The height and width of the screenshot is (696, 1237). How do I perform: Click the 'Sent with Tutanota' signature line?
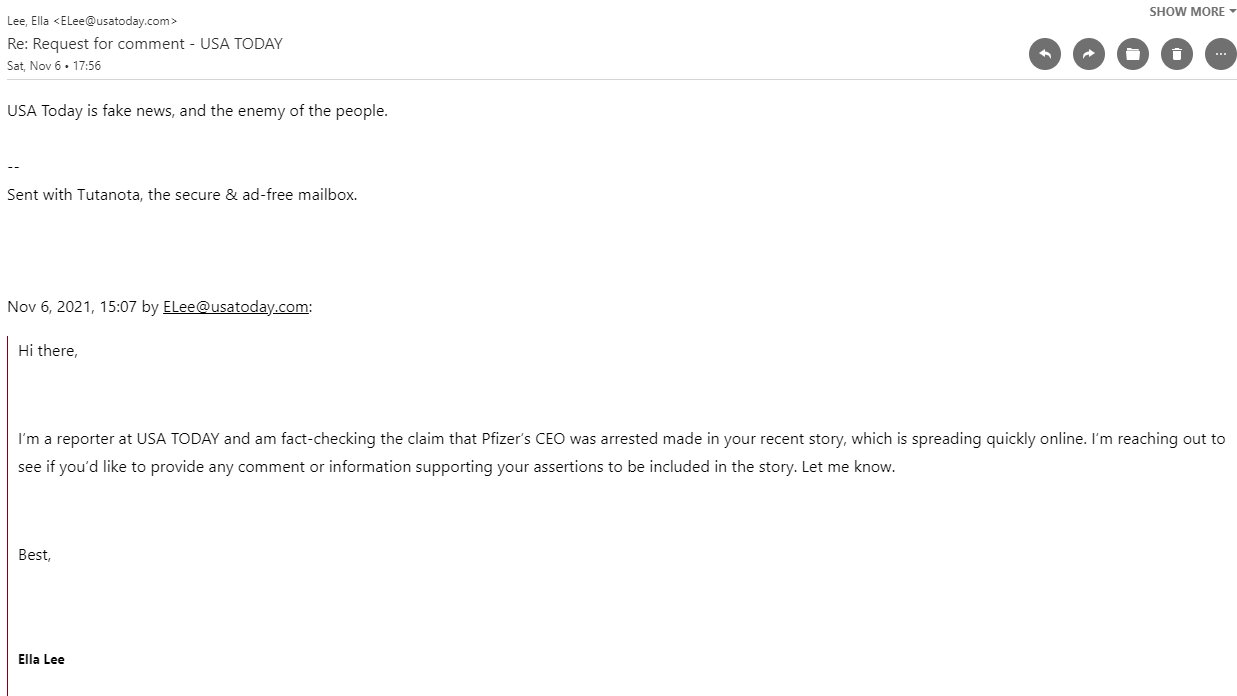pos(182,195)
